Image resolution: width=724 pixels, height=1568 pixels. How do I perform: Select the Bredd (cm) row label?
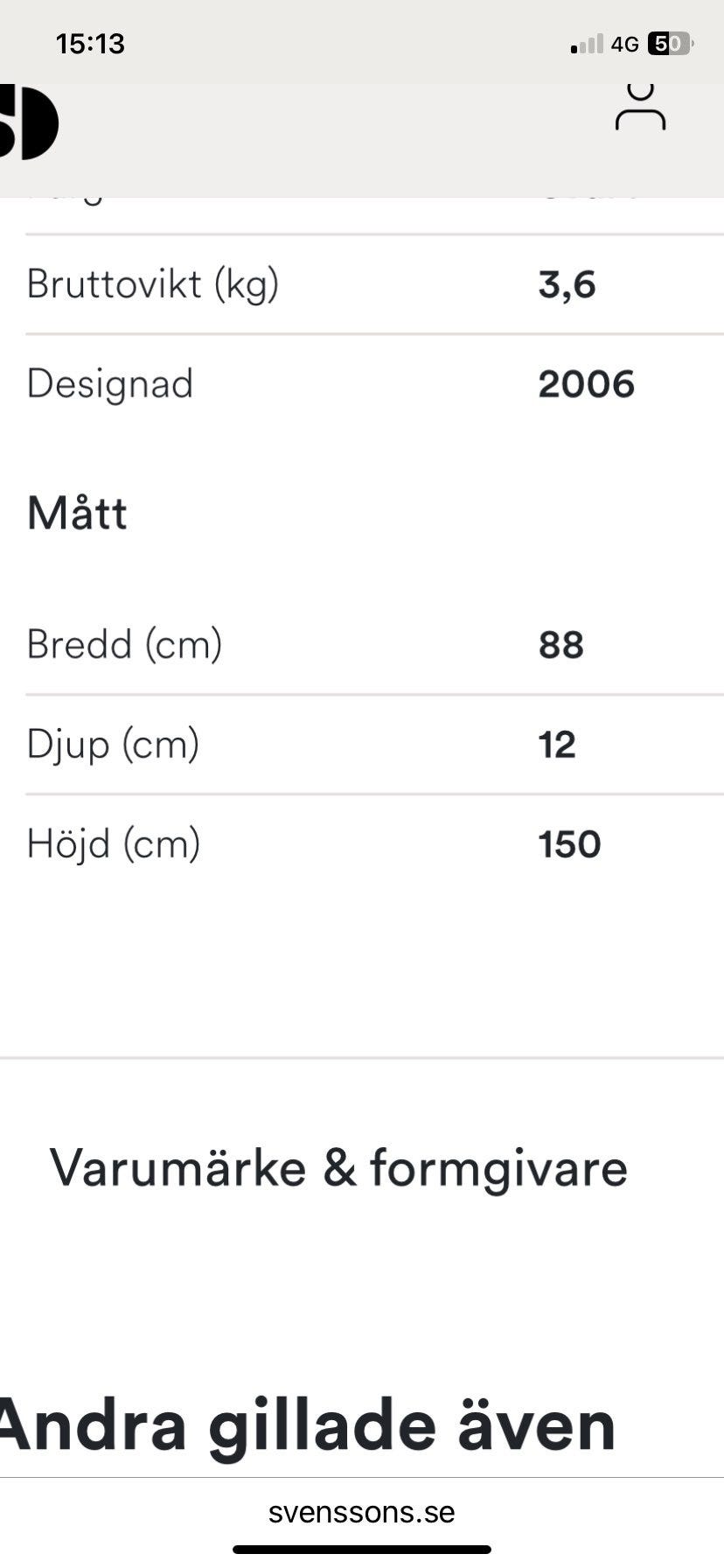point(124,644)
